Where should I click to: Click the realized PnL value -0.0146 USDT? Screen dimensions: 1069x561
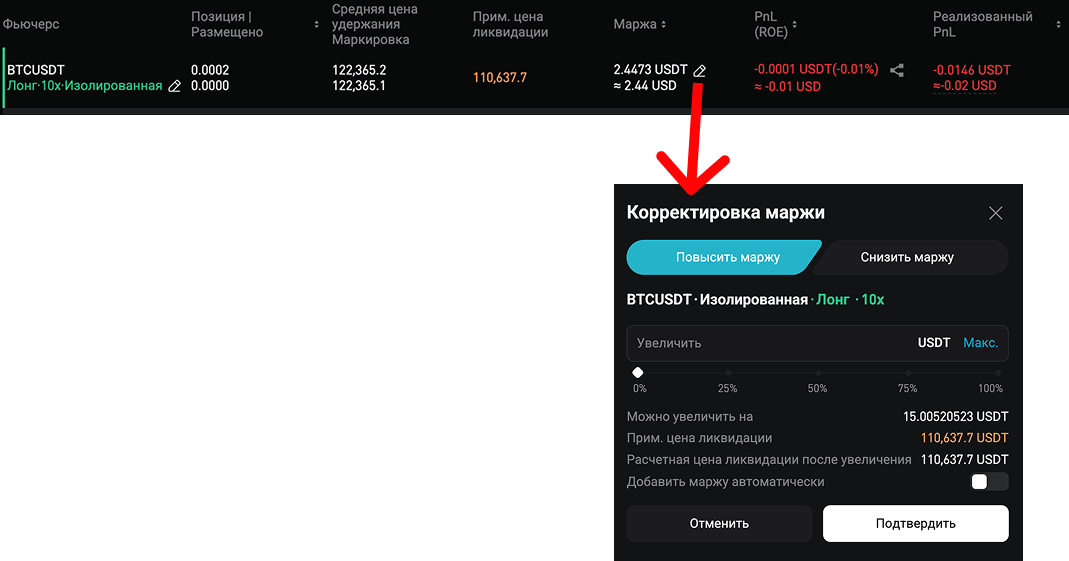coord(971,70)
